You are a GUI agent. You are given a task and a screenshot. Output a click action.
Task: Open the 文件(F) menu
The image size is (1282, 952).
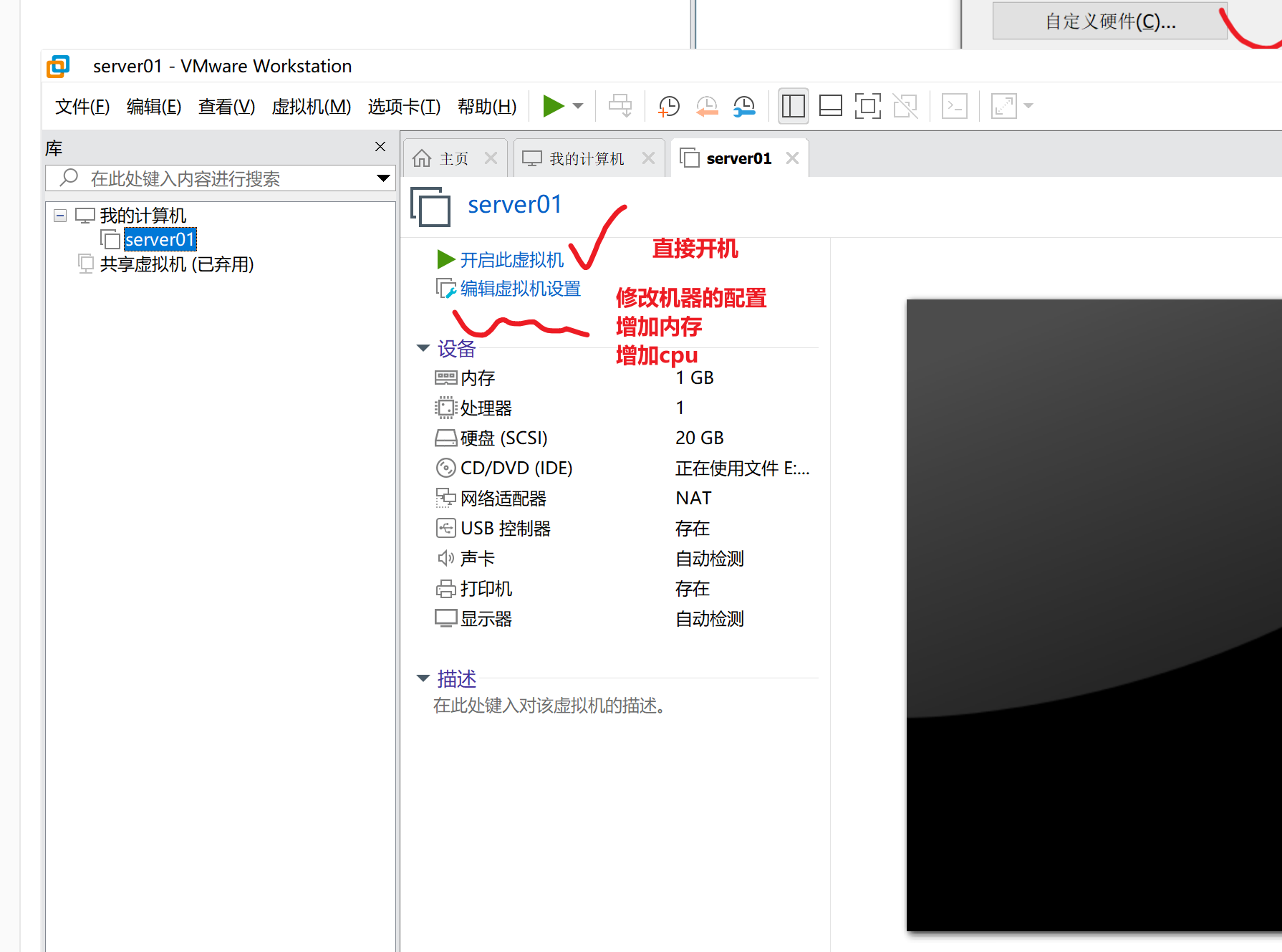point(82,107)
